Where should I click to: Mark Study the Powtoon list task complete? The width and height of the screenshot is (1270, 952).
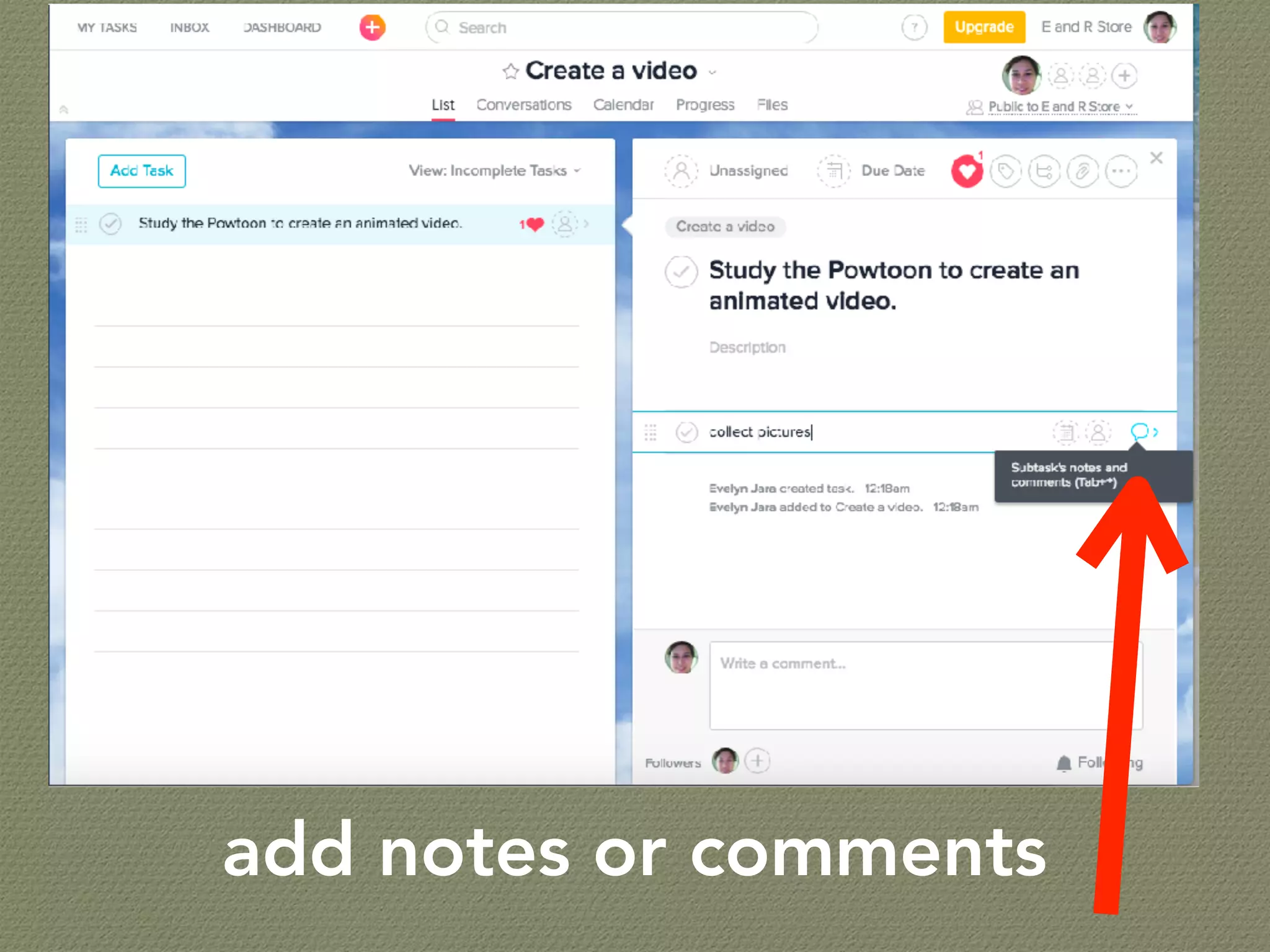point(110,224)
